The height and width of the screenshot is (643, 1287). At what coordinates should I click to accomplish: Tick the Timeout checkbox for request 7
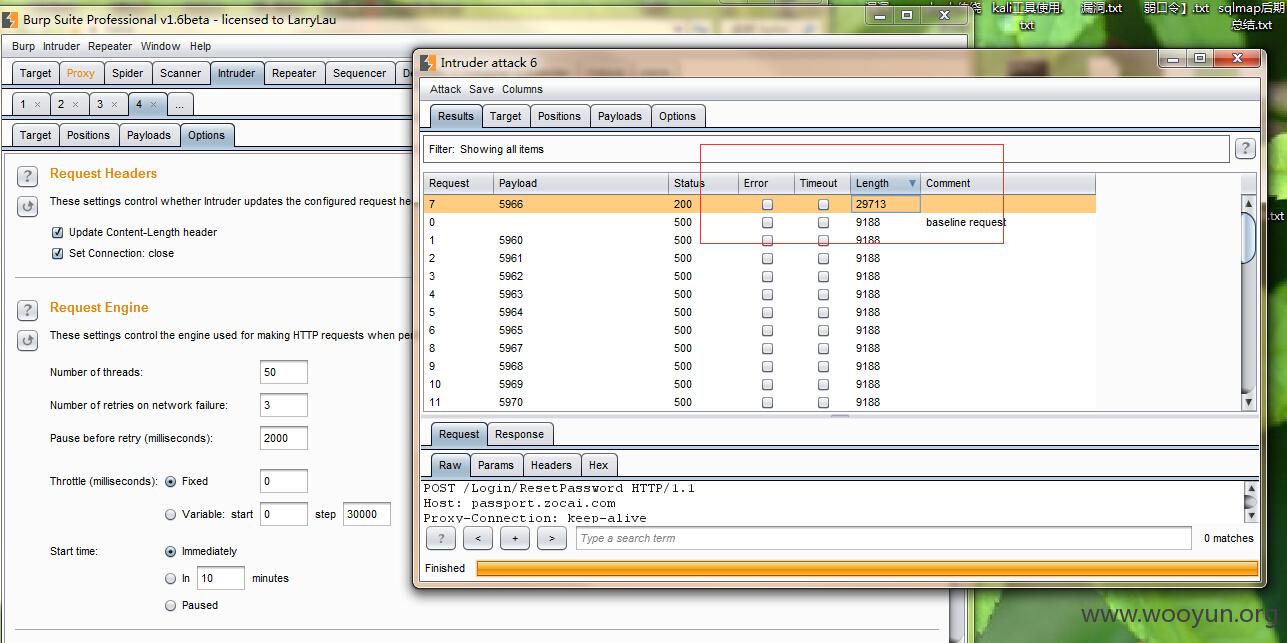[823, 204]
